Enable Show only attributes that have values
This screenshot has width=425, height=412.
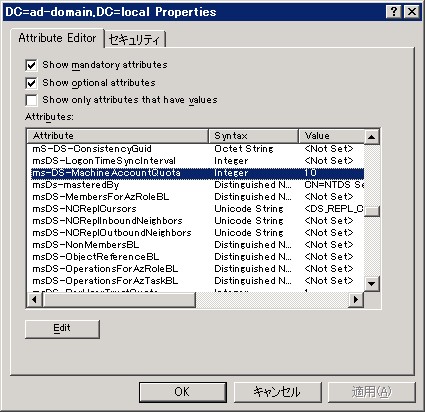point(31,100)
